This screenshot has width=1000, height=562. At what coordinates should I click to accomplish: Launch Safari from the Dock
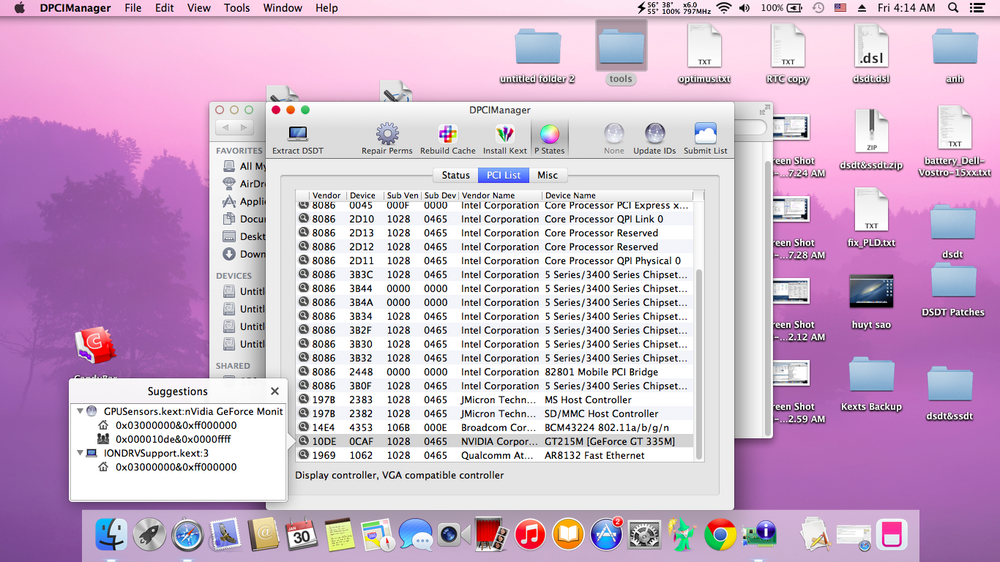tap(187, 535)
